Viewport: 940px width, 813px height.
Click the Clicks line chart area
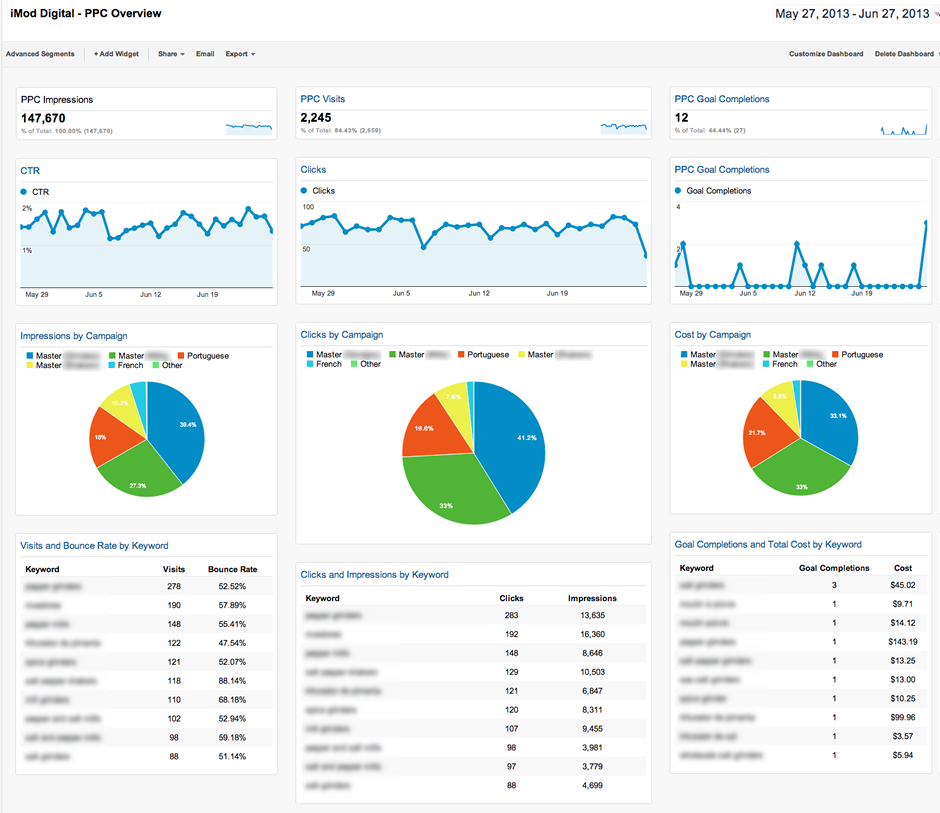click(x=474, y=245)
